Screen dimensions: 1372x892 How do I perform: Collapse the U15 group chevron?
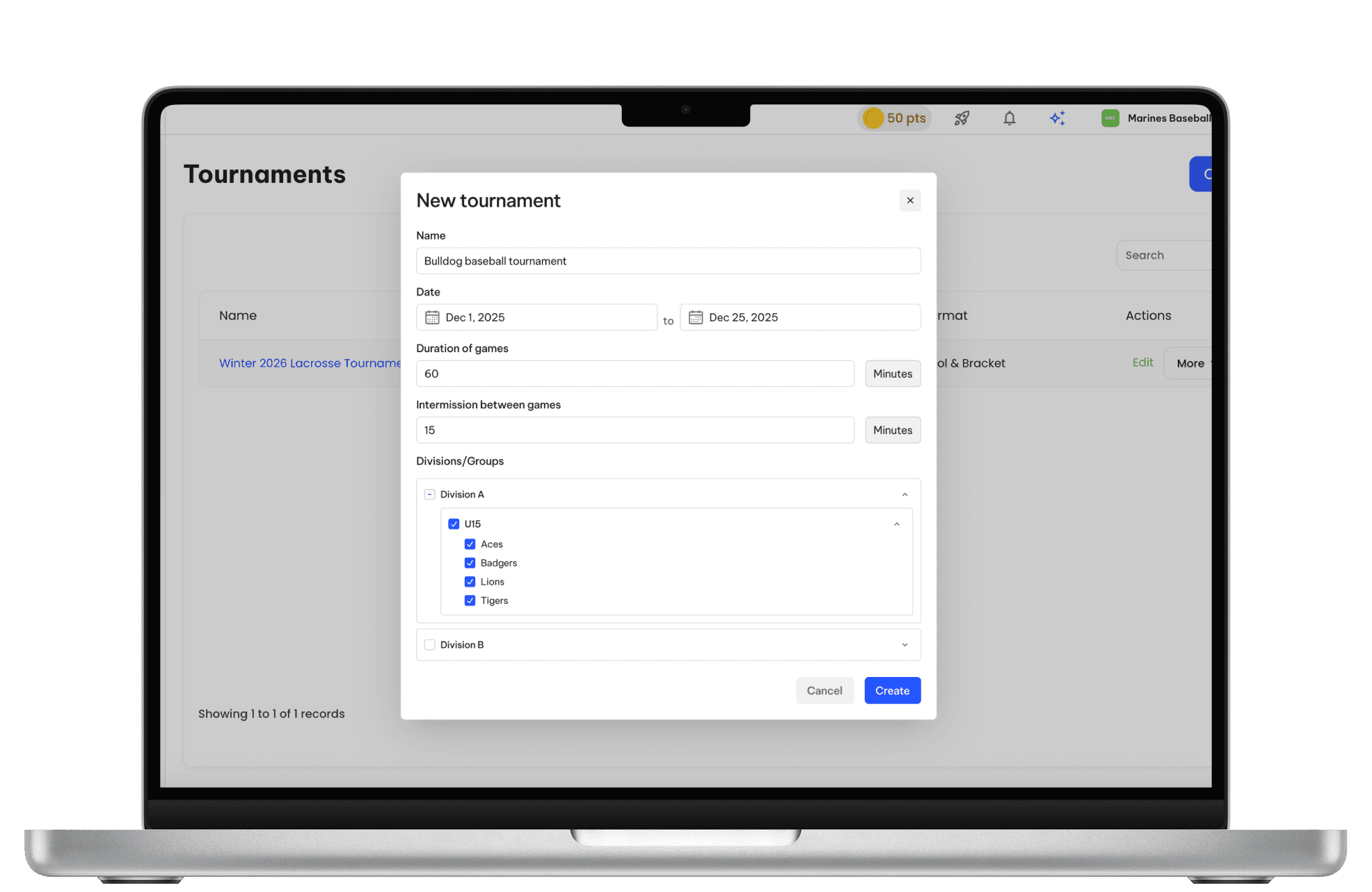(x=895, y=523)
